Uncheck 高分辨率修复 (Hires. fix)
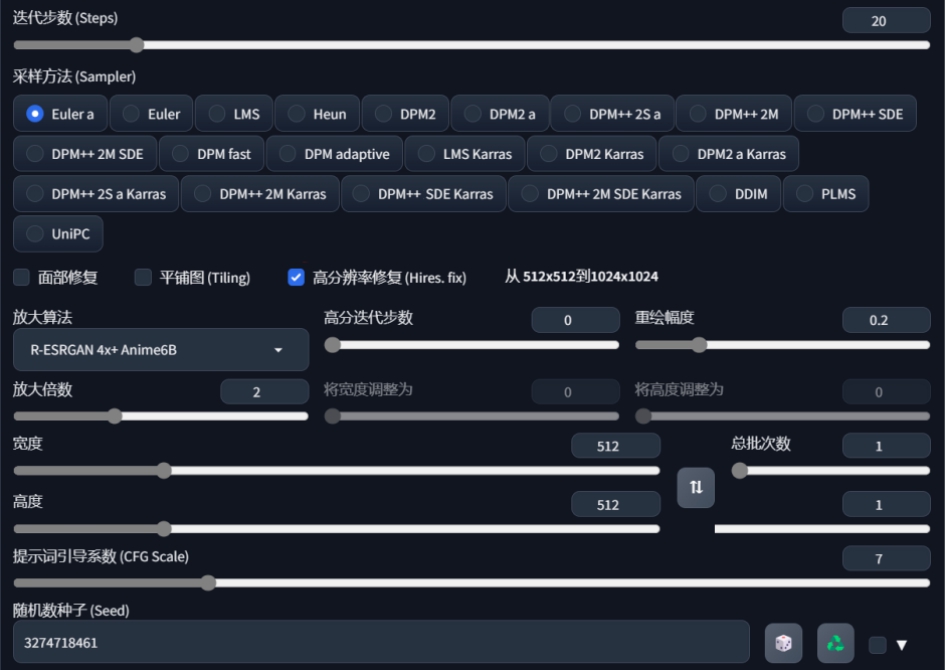This screenshot has height=670, width=946. coord(296,278)
